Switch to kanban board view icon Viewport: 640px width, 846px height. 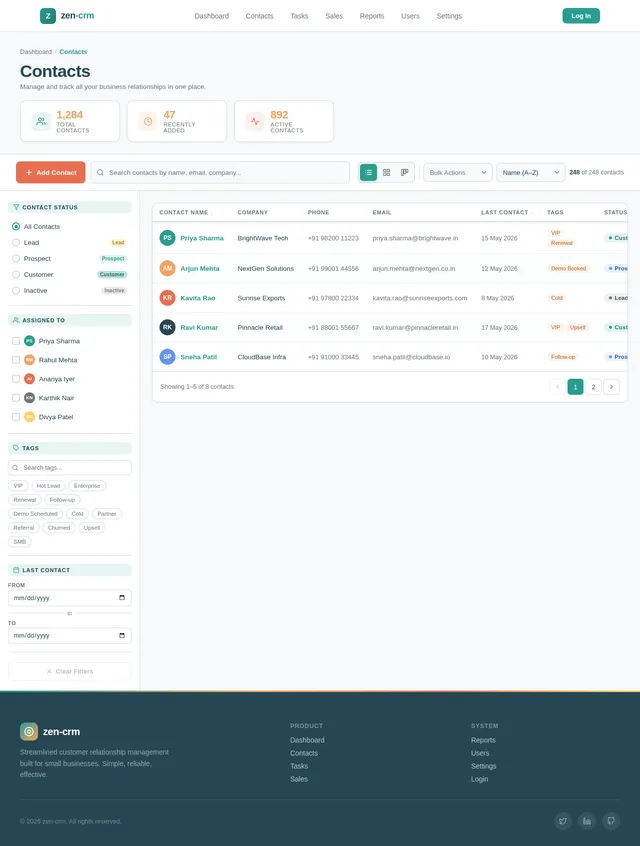(405, 173)
